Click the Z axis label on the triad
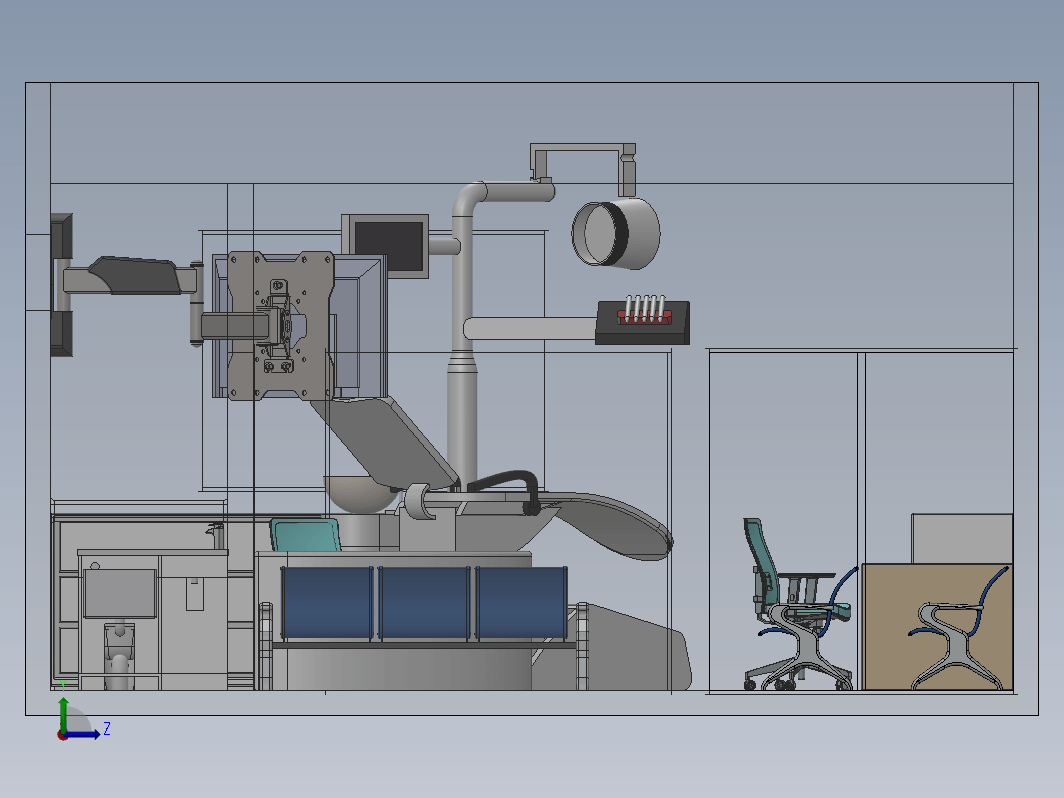The width and height of the screenshot is (1064, 798). click(107, 729)
